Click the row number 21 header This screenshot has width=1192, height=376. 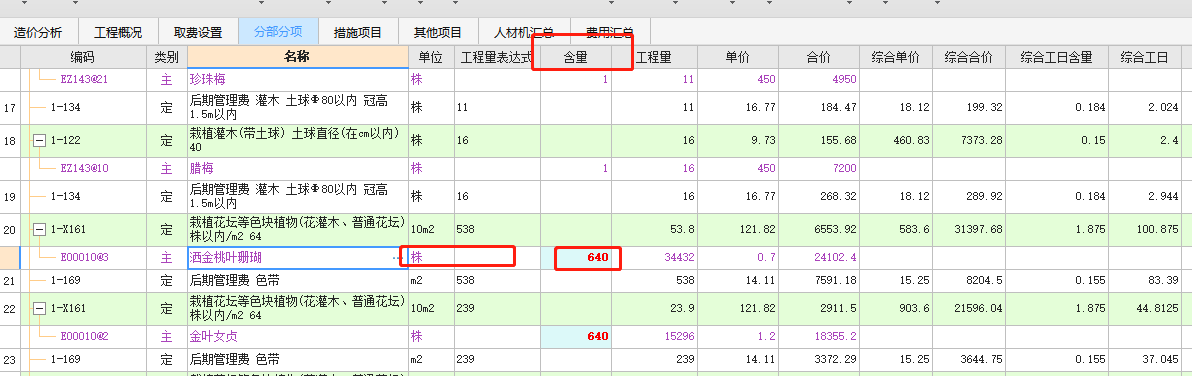(10, 281)
